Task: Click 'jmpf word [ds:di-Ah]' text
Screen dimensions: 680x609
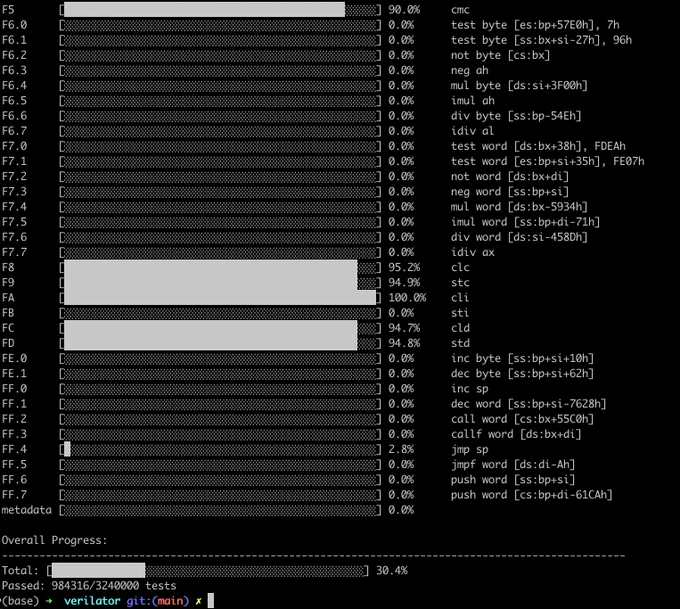Action: tap(513, 465)
